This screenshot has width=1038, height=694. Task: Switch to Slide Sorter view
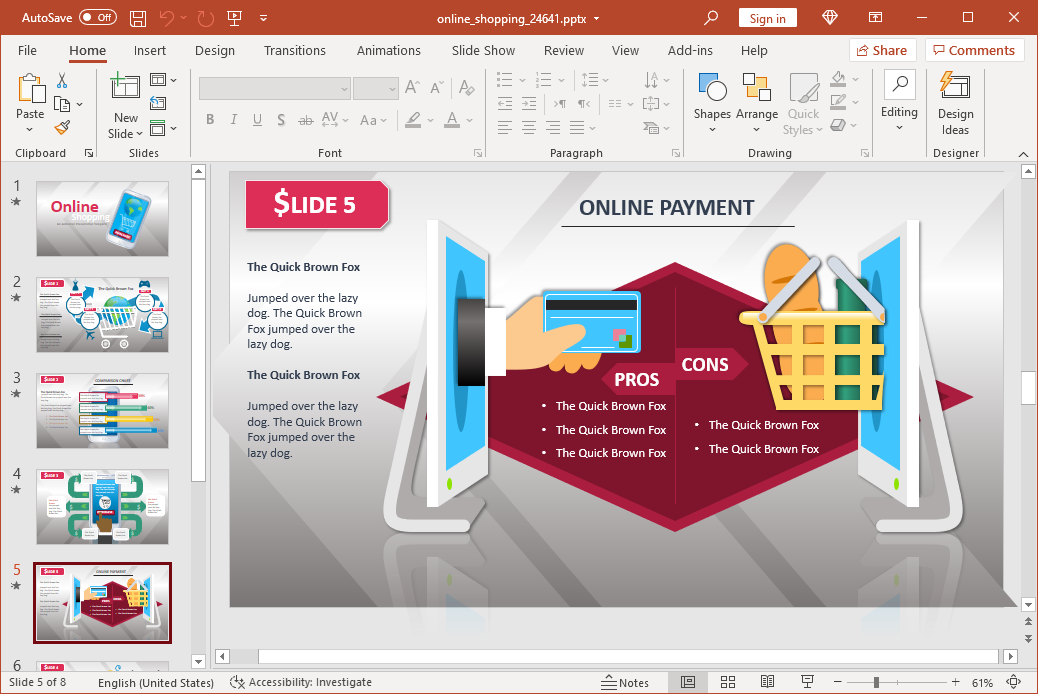(x=727, y=682)
